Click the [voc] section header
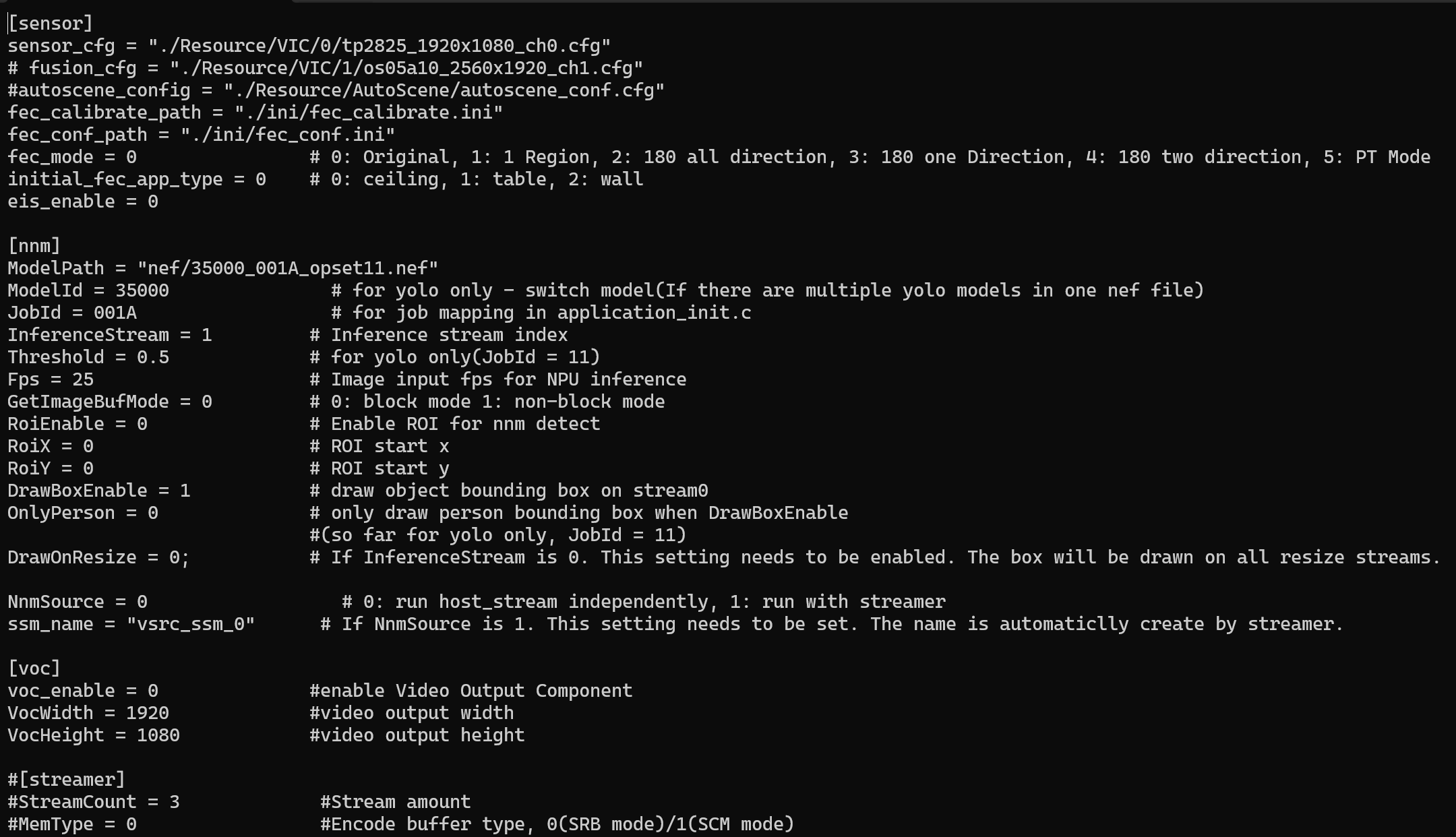Image resolution: width=1456 pixels, height=837 pixels. coord(34,669)
